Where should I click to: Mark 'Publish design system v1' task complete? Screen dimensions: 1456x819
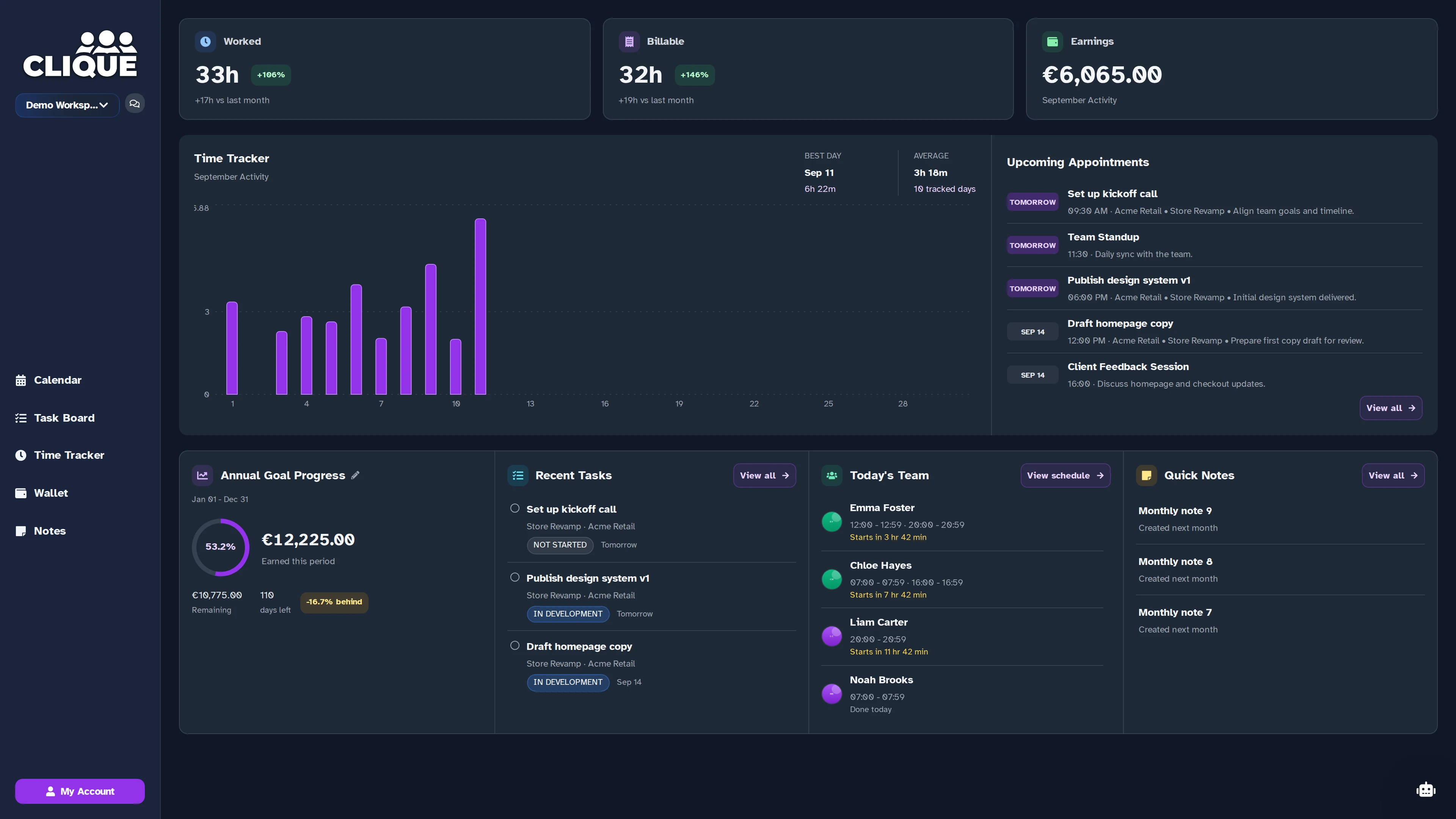coord(515,577)
